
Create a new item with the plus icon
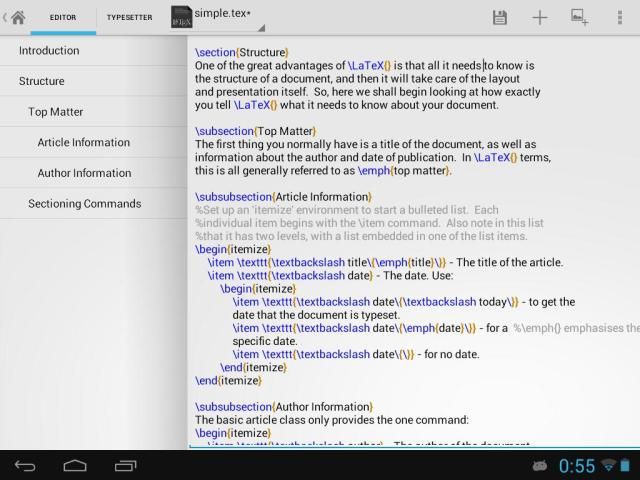tap(539, 17)
